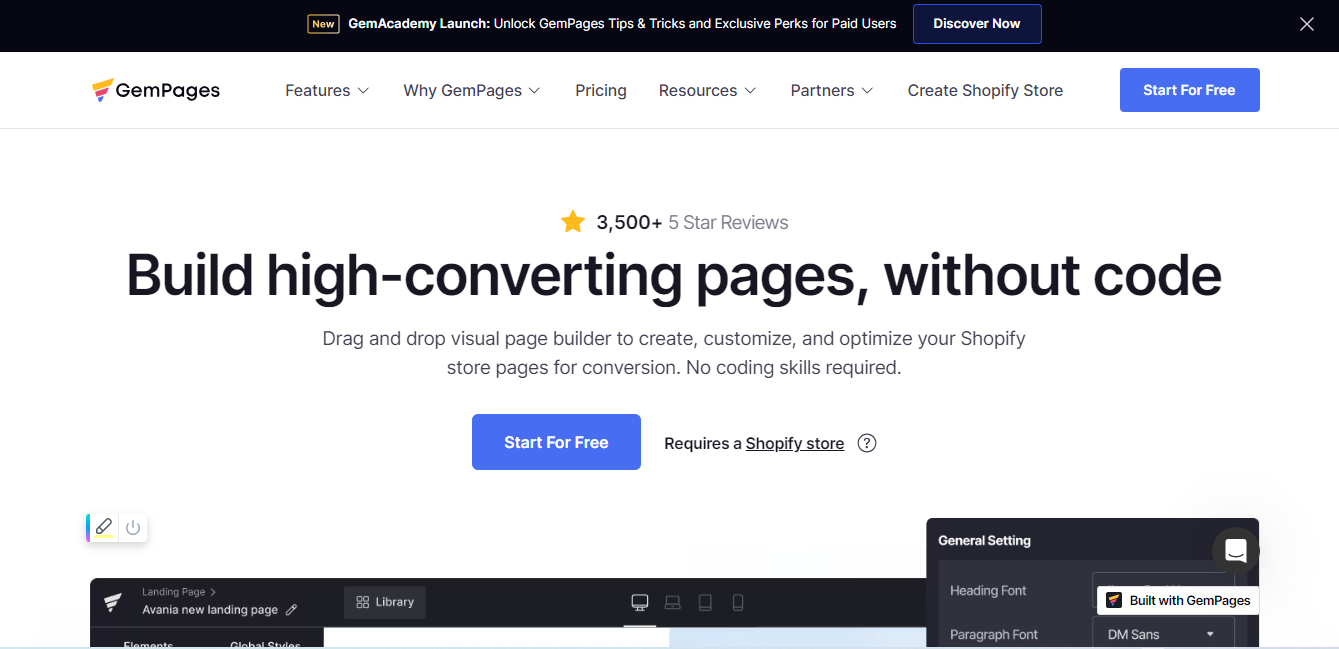Open the Shopify store link
Image resolution: width=1339 pixels, height=649 pixels.
click(x=795, y=443)
